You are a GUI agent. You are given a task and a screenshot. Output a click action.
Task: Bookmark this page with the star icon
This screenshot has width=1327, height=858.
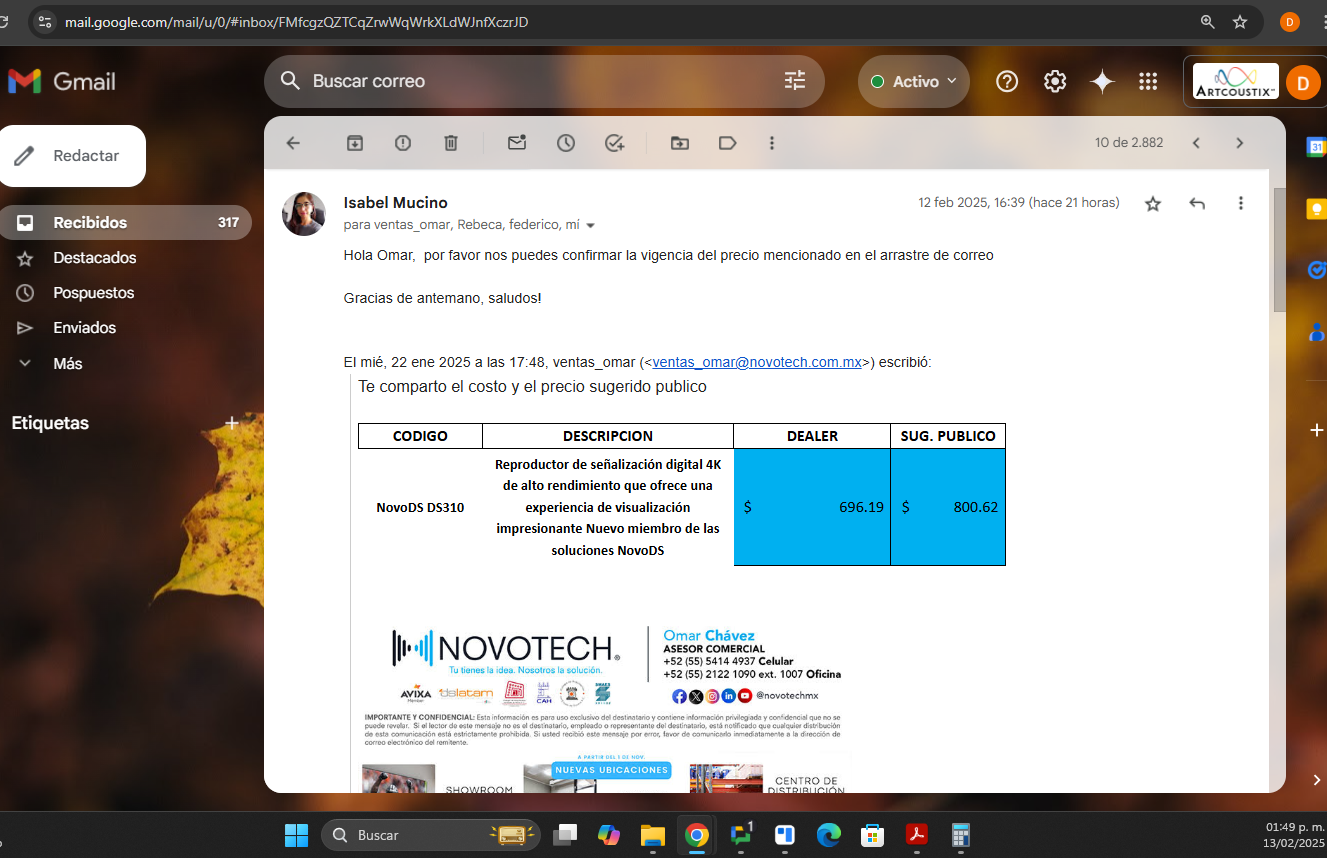click(x=1240, y=21)
